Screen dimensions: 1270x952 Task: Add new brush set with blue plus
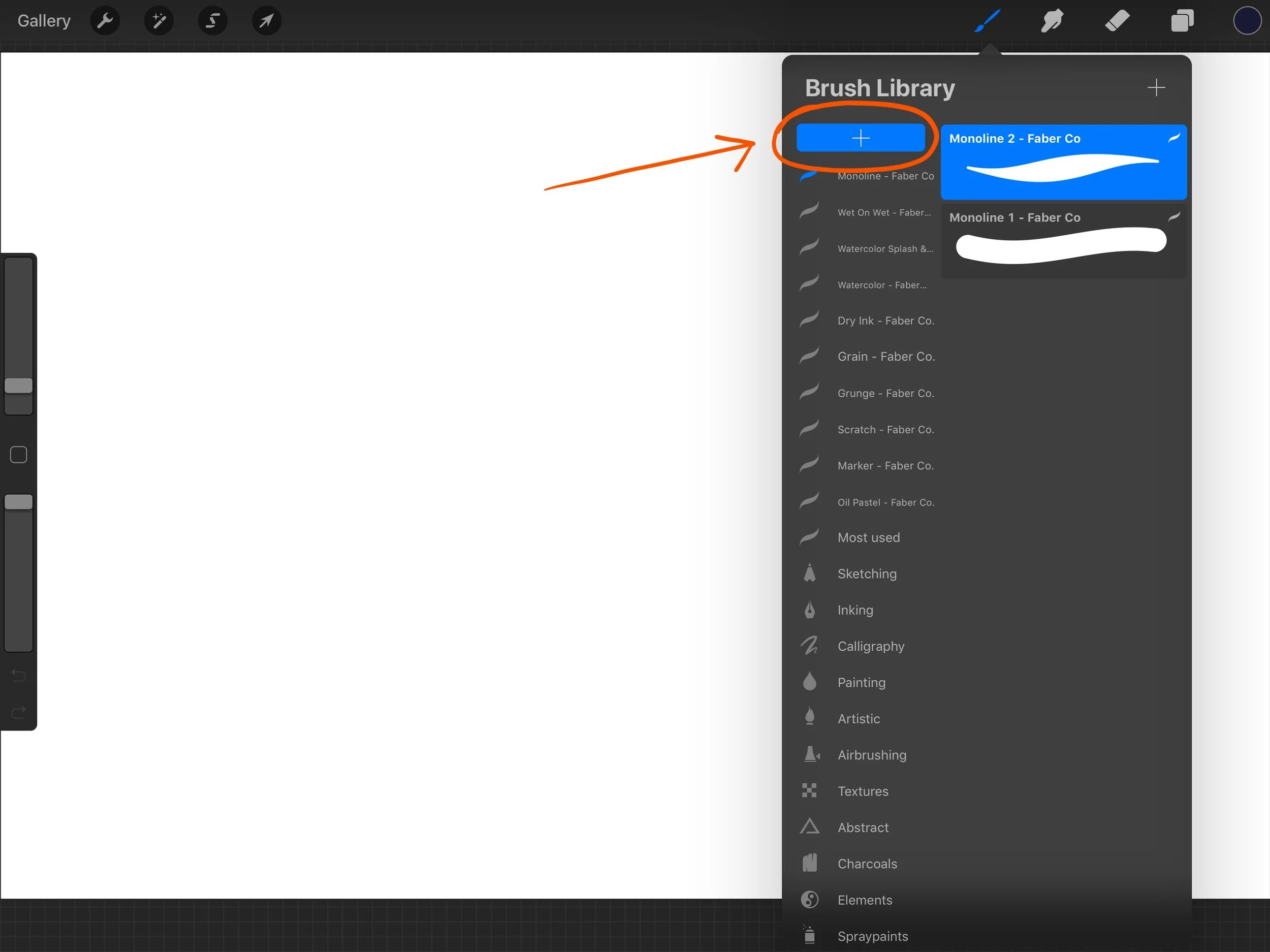coord(860,138)
